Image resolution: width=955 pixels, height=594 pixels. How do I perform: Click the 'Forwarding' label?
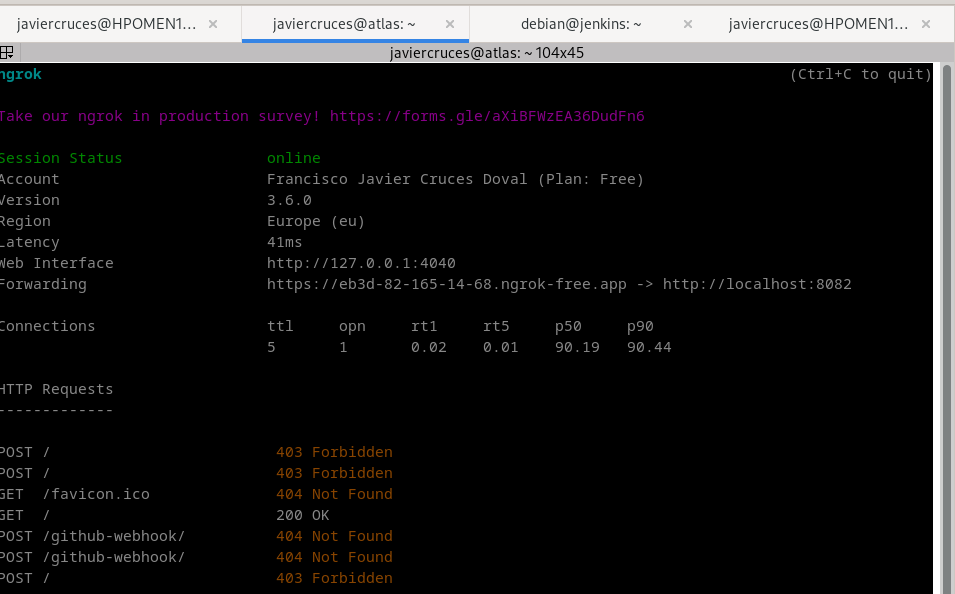(x=43, y=285)
